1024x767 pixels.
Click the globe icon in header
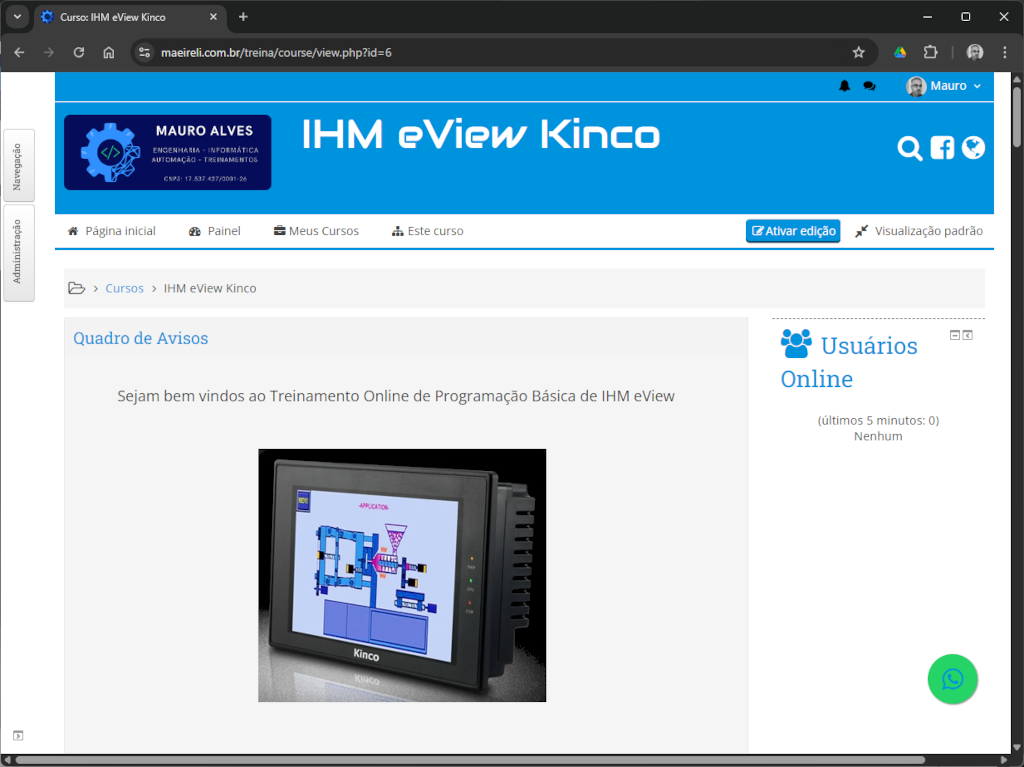[x=973, y=148]
